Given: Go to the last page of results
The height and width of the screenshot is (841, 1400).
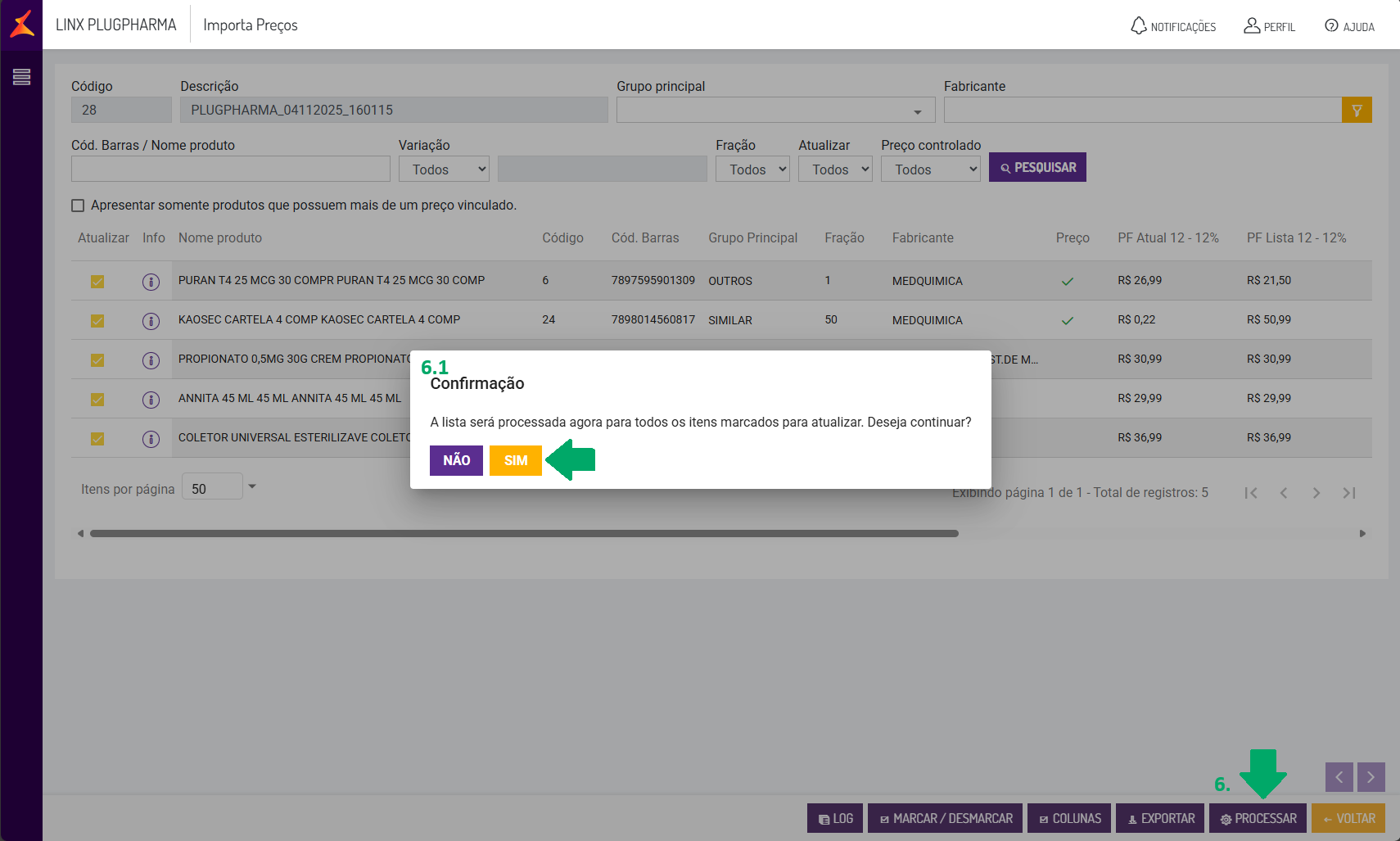Looking at the screenshot, I should [x=1349, y=493].
